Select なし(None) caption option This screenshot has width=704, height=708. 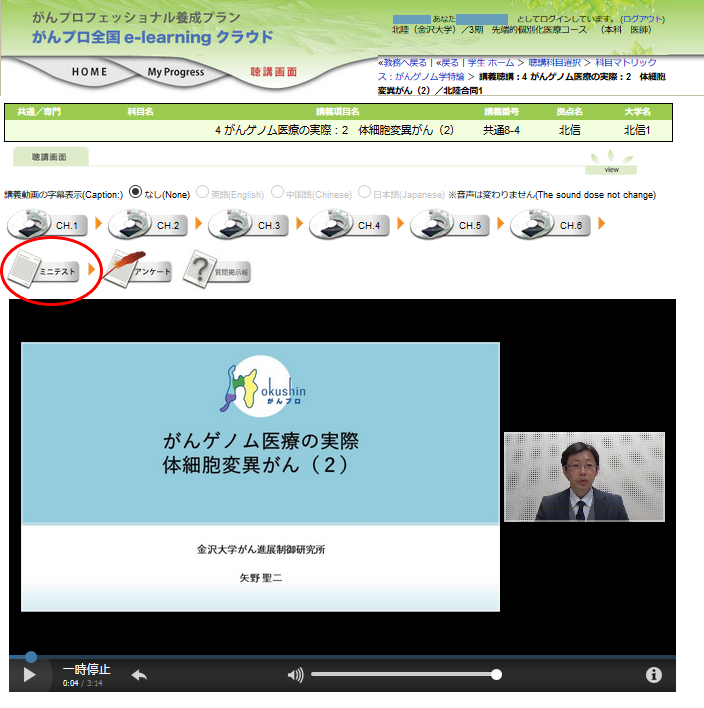click(136, 192)
